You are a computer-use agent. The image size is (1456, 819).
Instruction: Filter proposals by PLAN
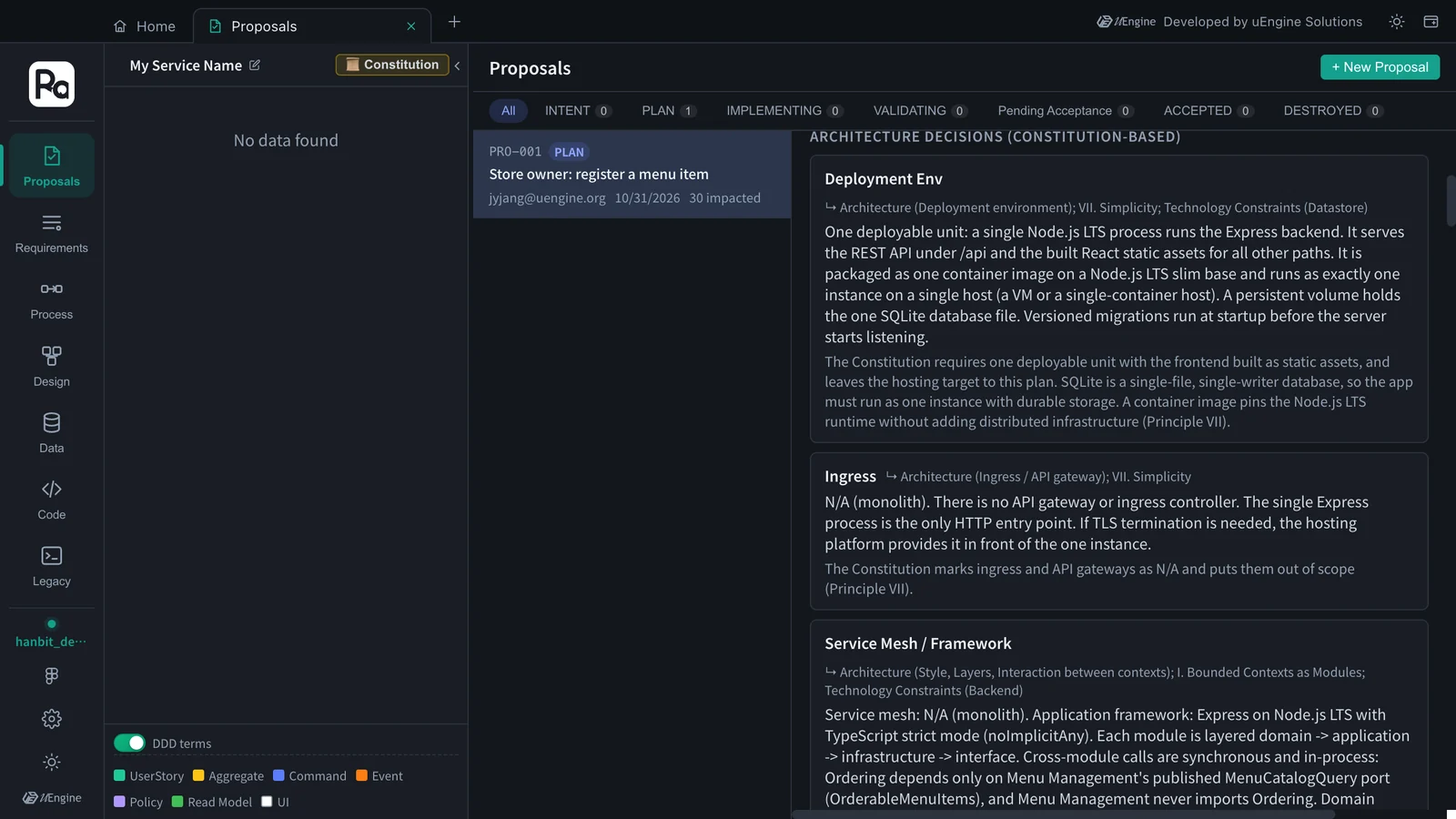point(669,110)
